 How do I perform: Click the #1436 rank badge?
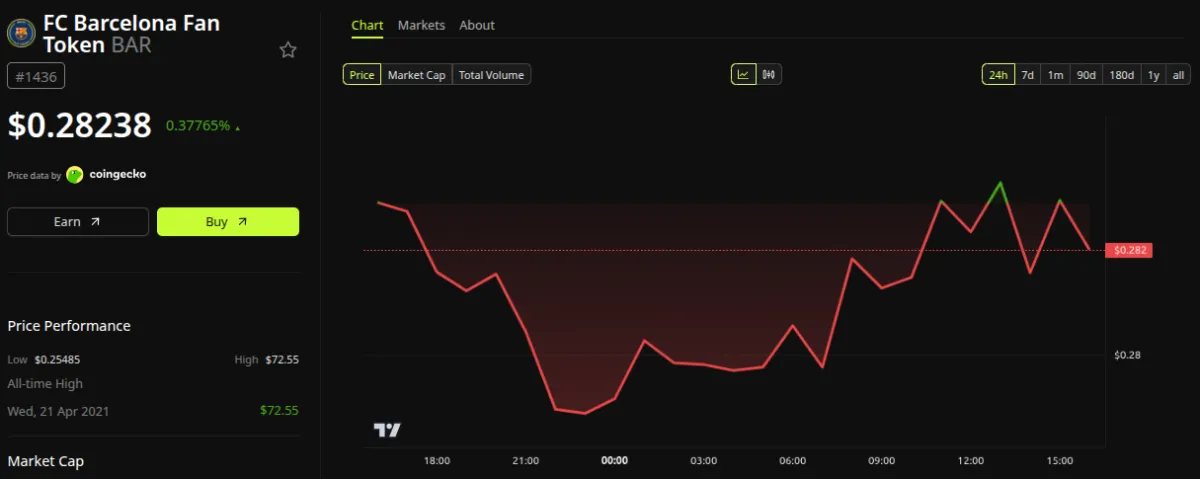[x=36, y=75]
